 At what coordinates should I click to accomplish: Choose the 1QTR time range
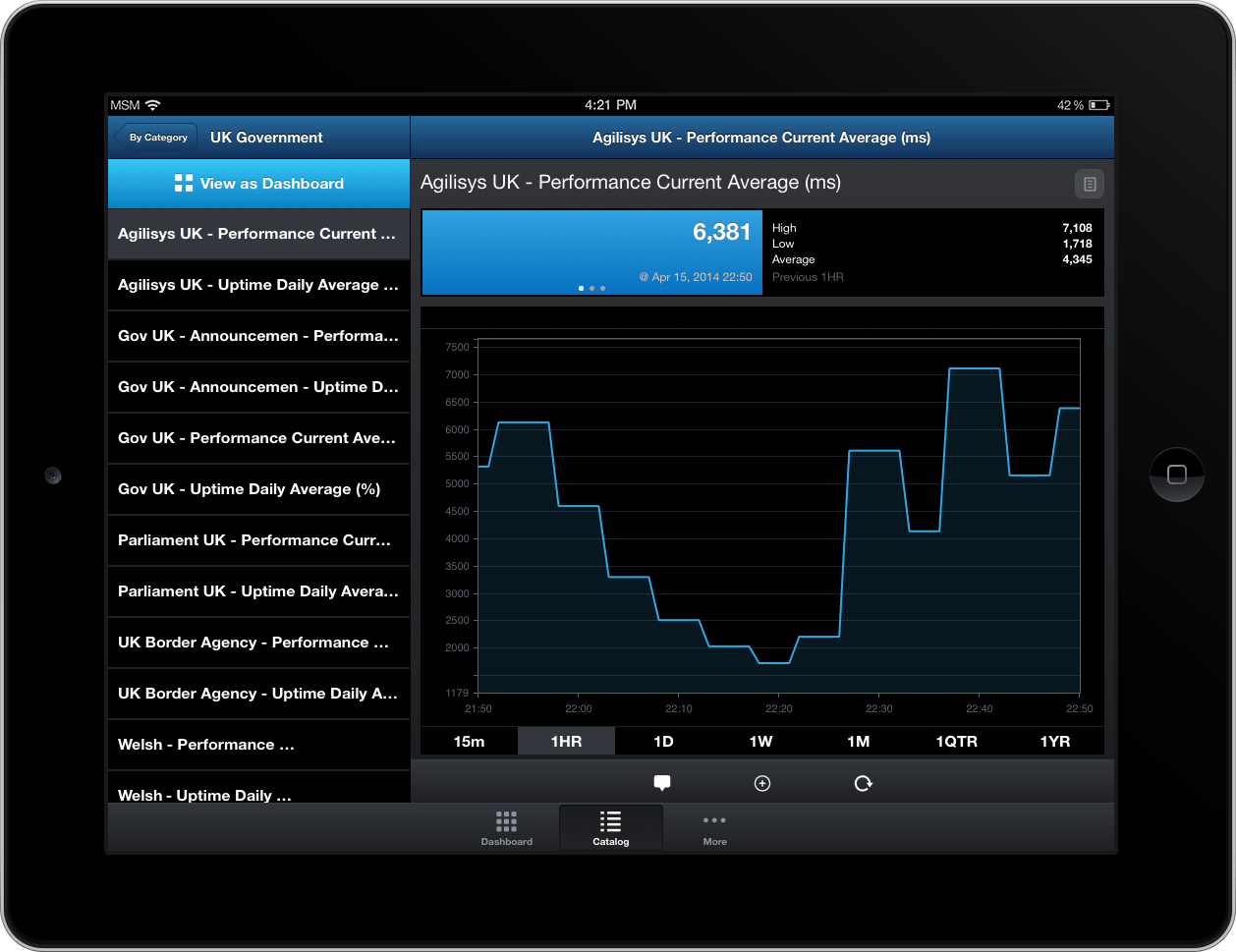pos(956,742)
